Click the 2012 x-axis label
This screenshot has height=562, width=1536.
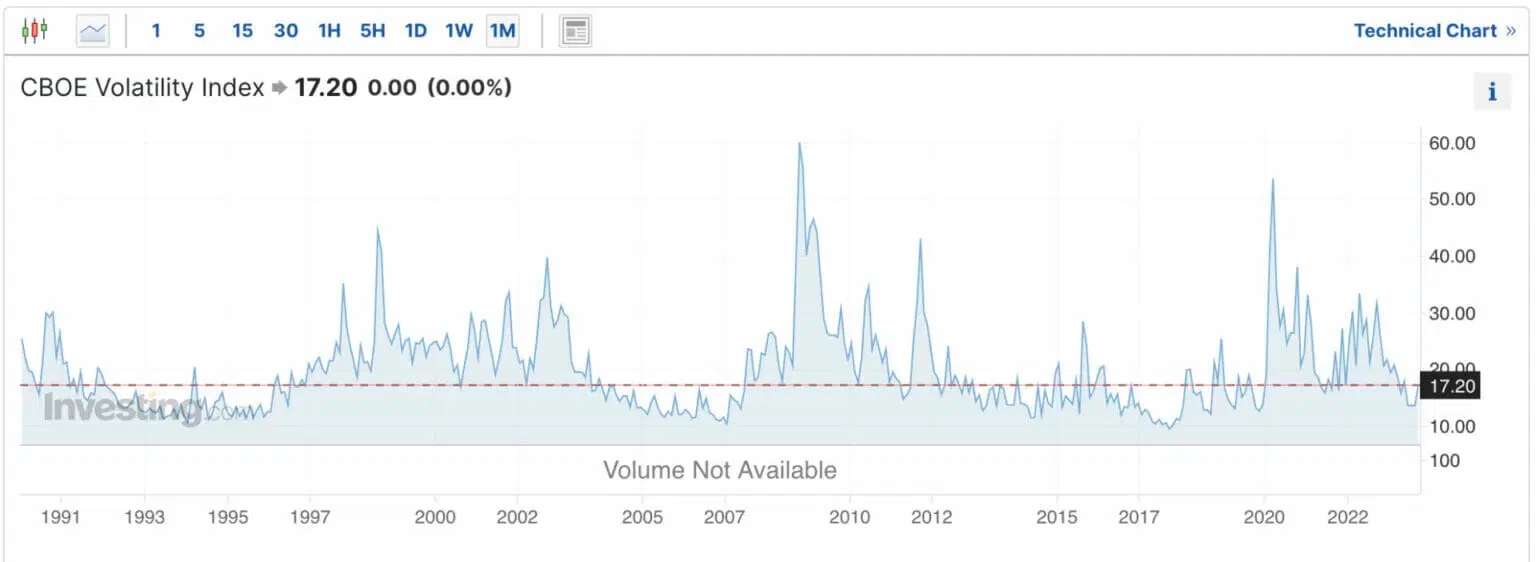click(932, 517)
